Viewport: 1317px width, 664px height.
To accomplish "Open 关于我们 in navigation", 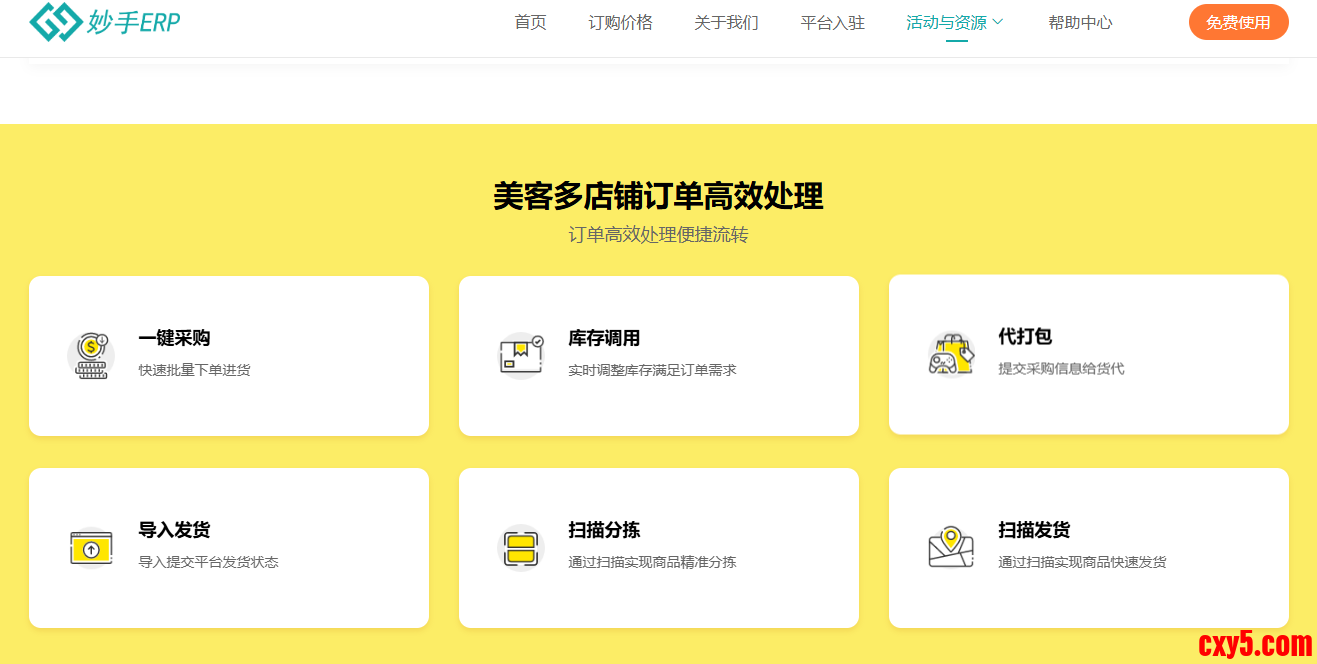I will pyautogui.click(x=726, y=23).
